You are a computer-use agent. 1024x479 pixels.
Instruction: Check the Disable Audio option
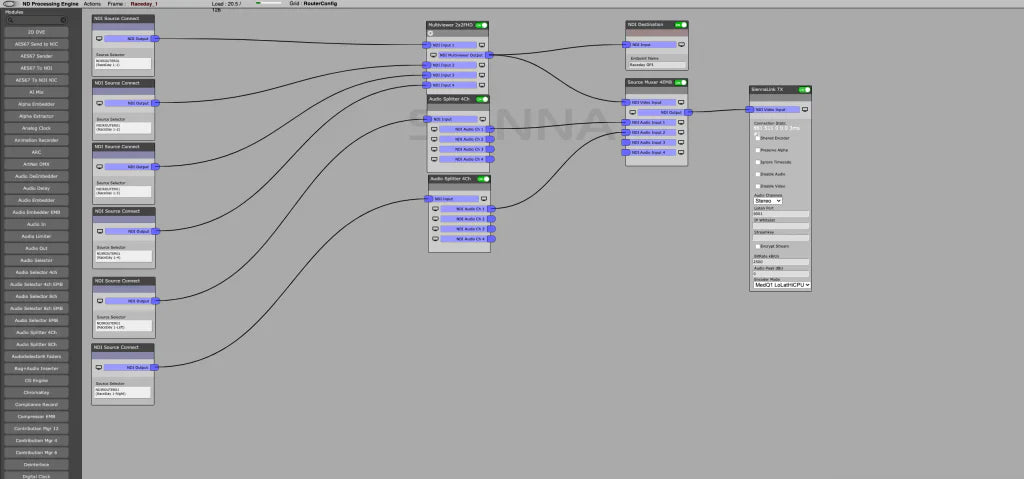758,174
